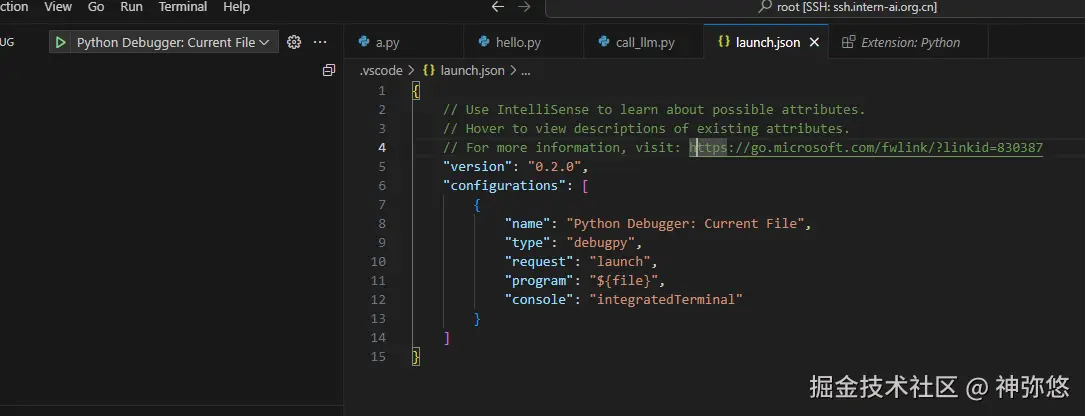The image size is (1085, 416).
Task: Open the debug view more actions ellipsis
Action: pos(320,42)
